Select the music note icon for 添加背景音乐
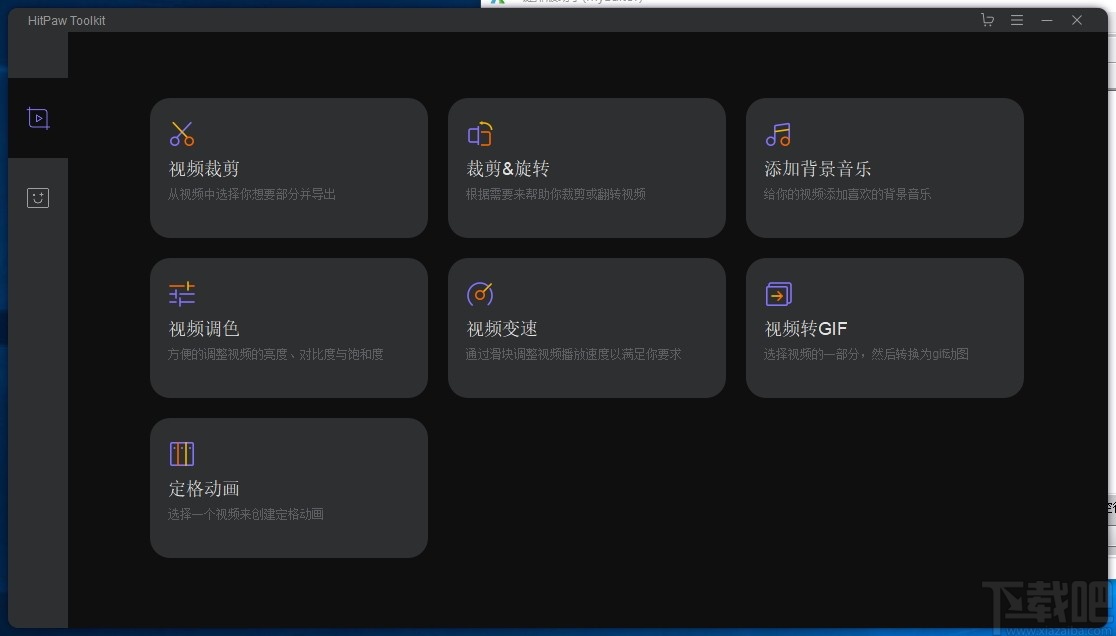Viewport: 1116px width, 636px height. click(x=778, y=133)
